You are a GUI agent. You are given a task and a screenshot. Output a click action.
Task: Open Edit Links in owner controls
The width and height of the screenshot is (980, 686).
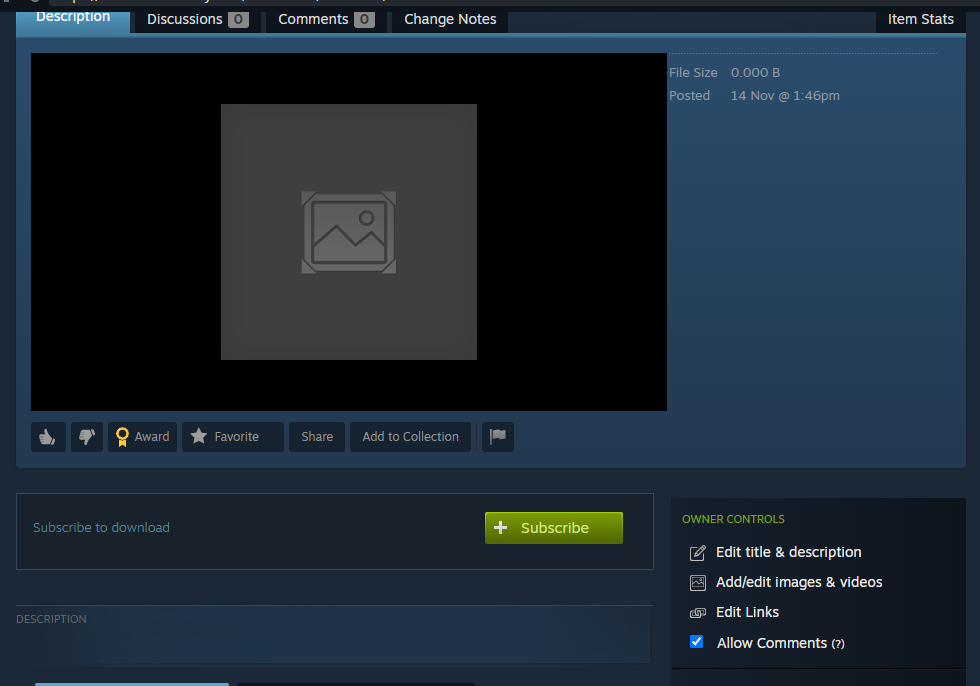tap(748, 612)
